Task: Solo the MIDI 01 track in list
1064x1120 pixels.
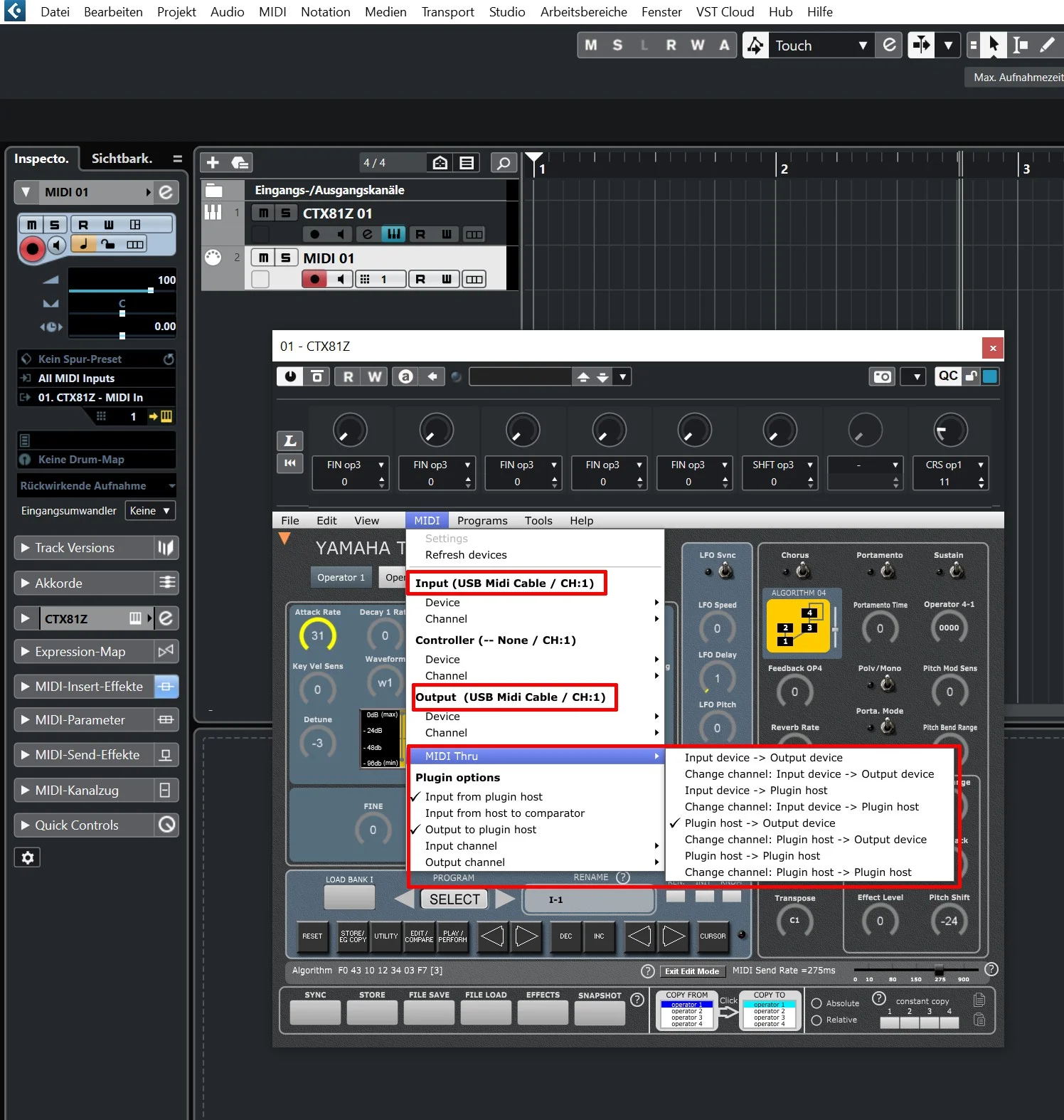Action: [x=286, y=258]
